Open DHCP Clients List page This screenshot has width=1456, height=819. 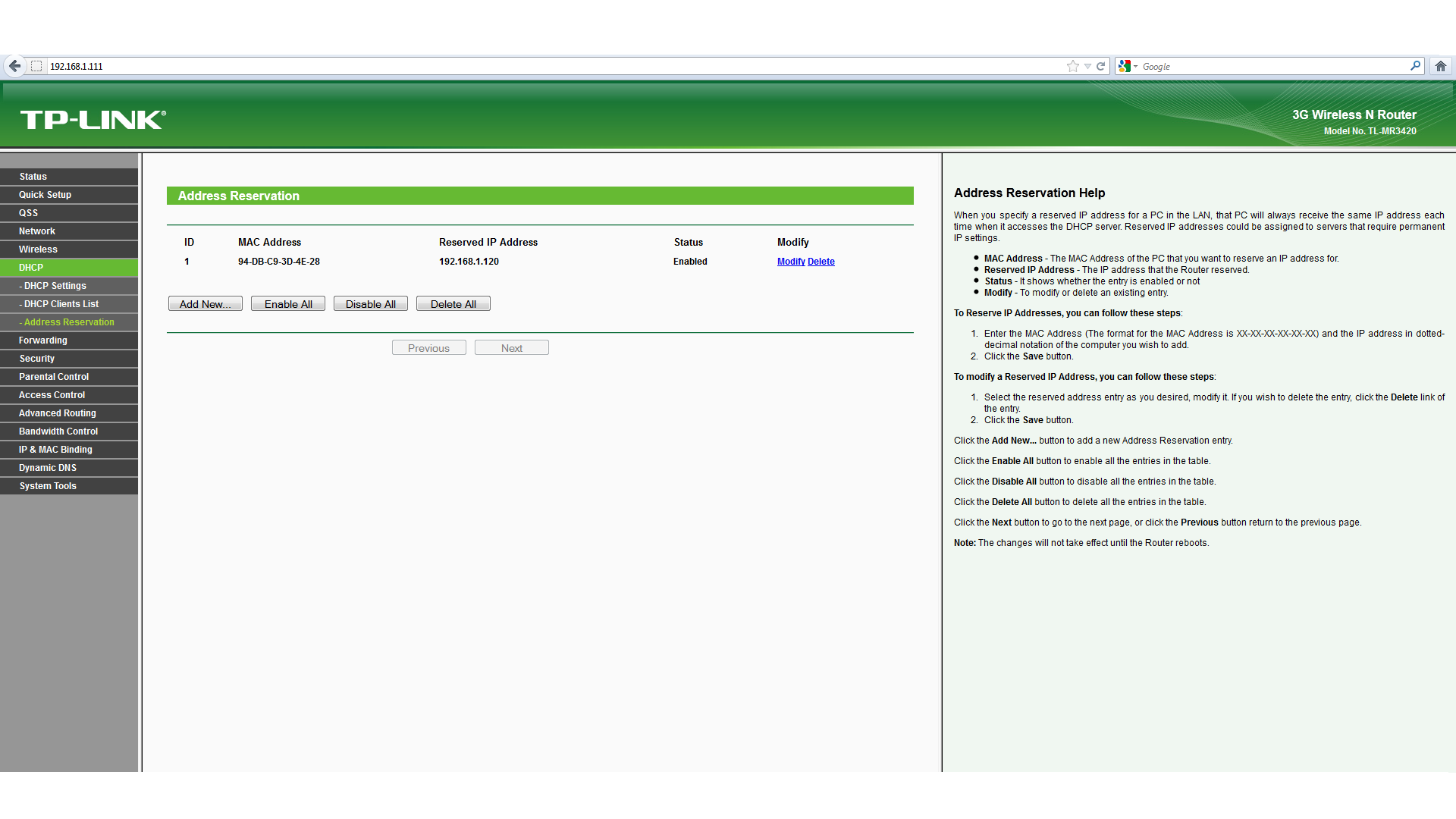tap(61, 304)
